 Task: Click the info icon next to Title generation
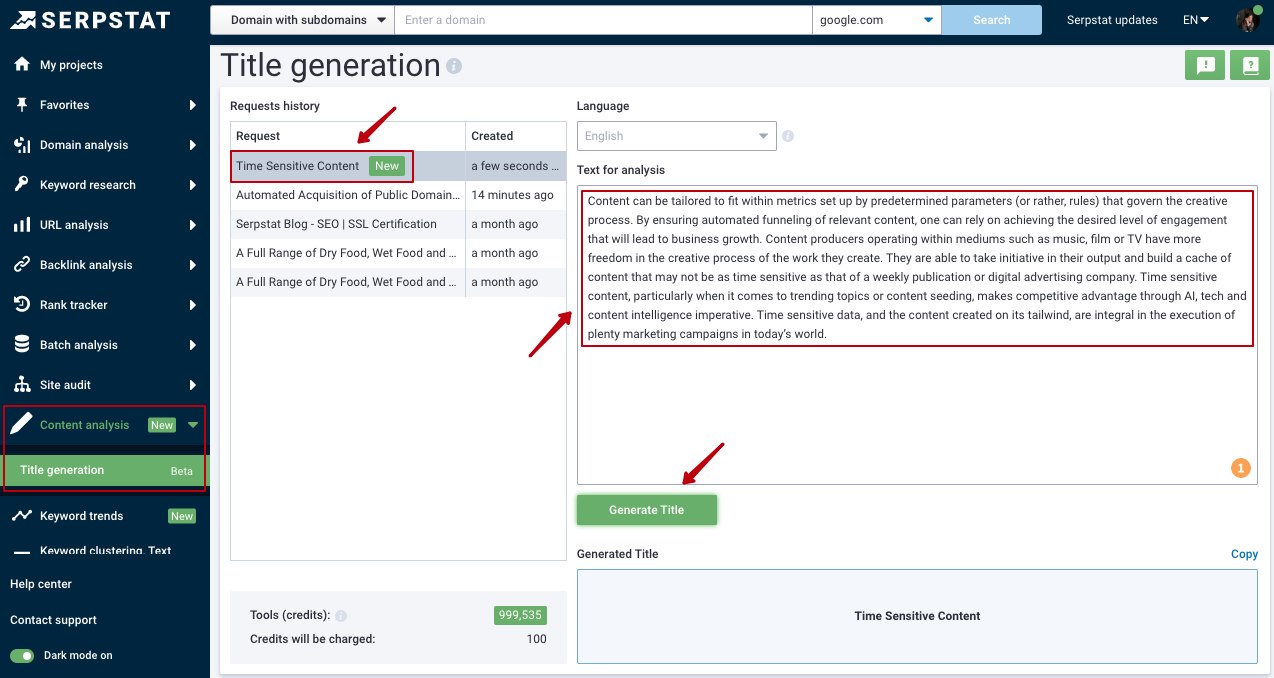click(454, 67)
